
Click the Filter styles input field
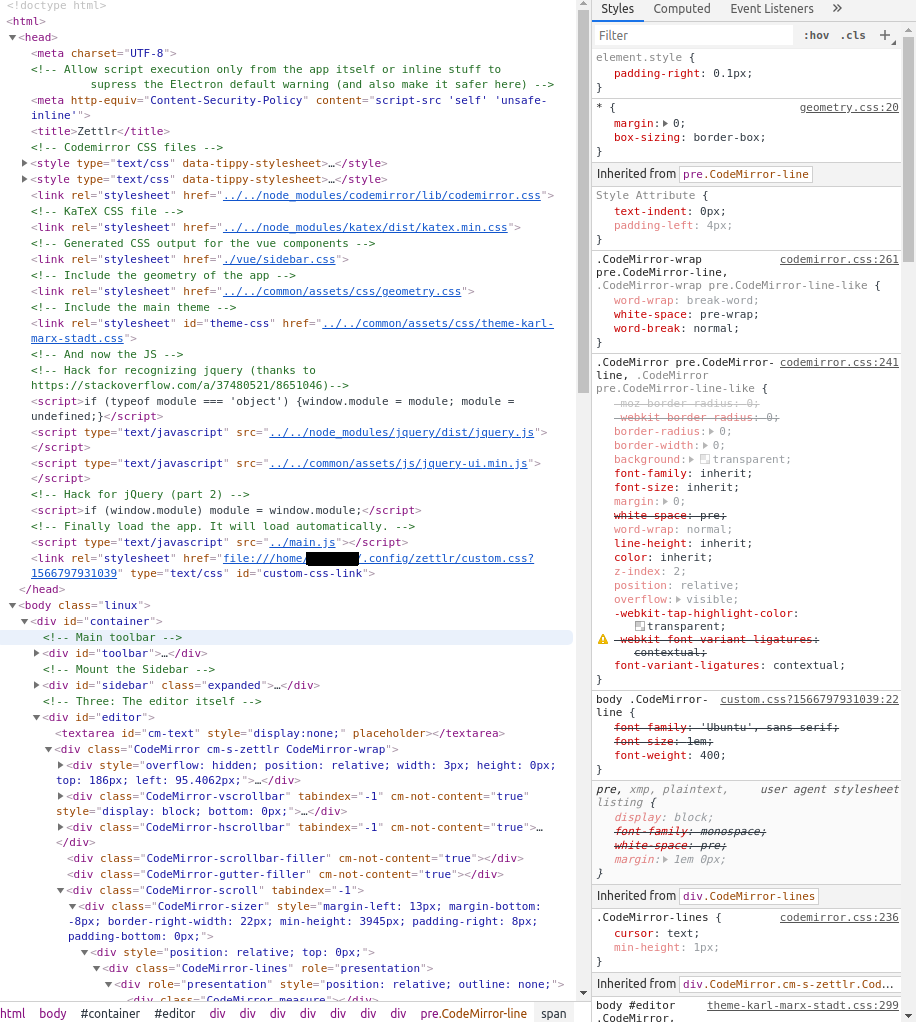(x=694, y=36)
